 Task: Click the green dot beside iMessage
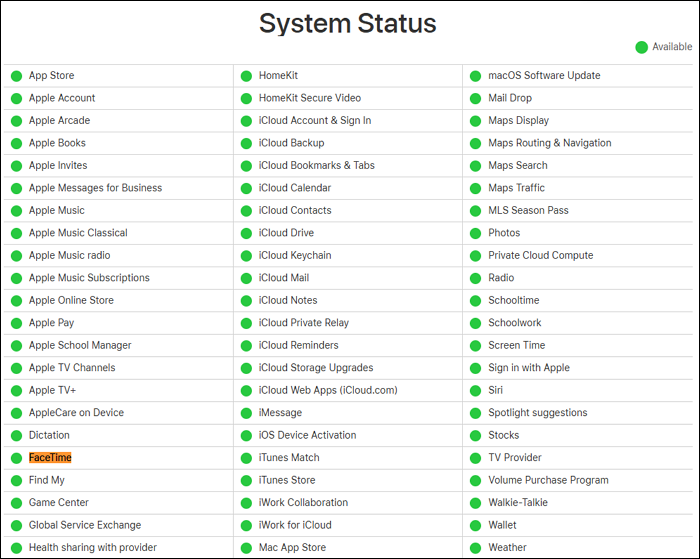[x=246, y=413]
